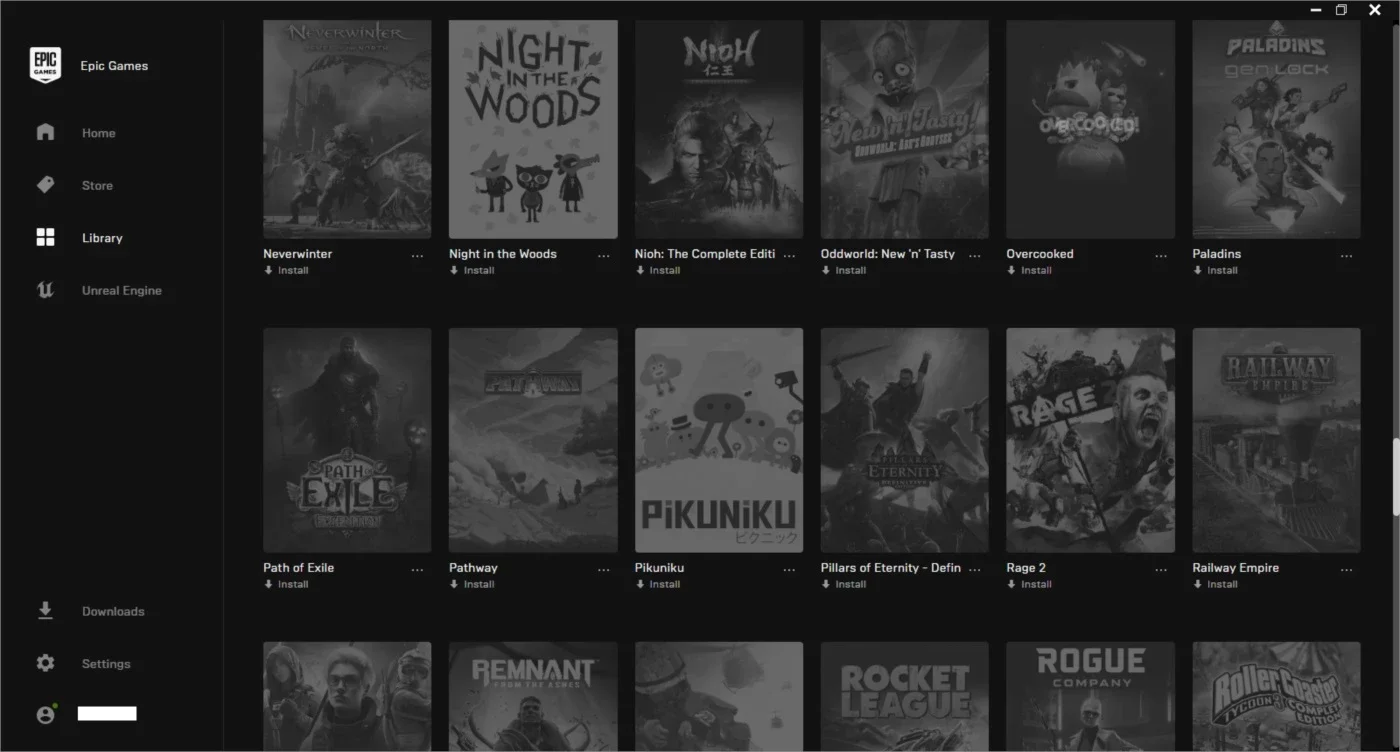The width and height of the screenshot is (1400, 752).
Task: Click the Library grid icon
Action: click(45, 237)
